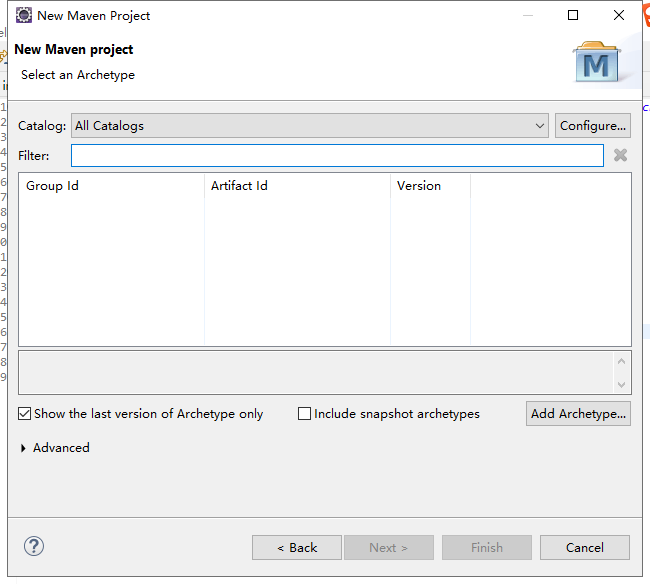Click the Maven wizard banner icon

coord(596,62)
